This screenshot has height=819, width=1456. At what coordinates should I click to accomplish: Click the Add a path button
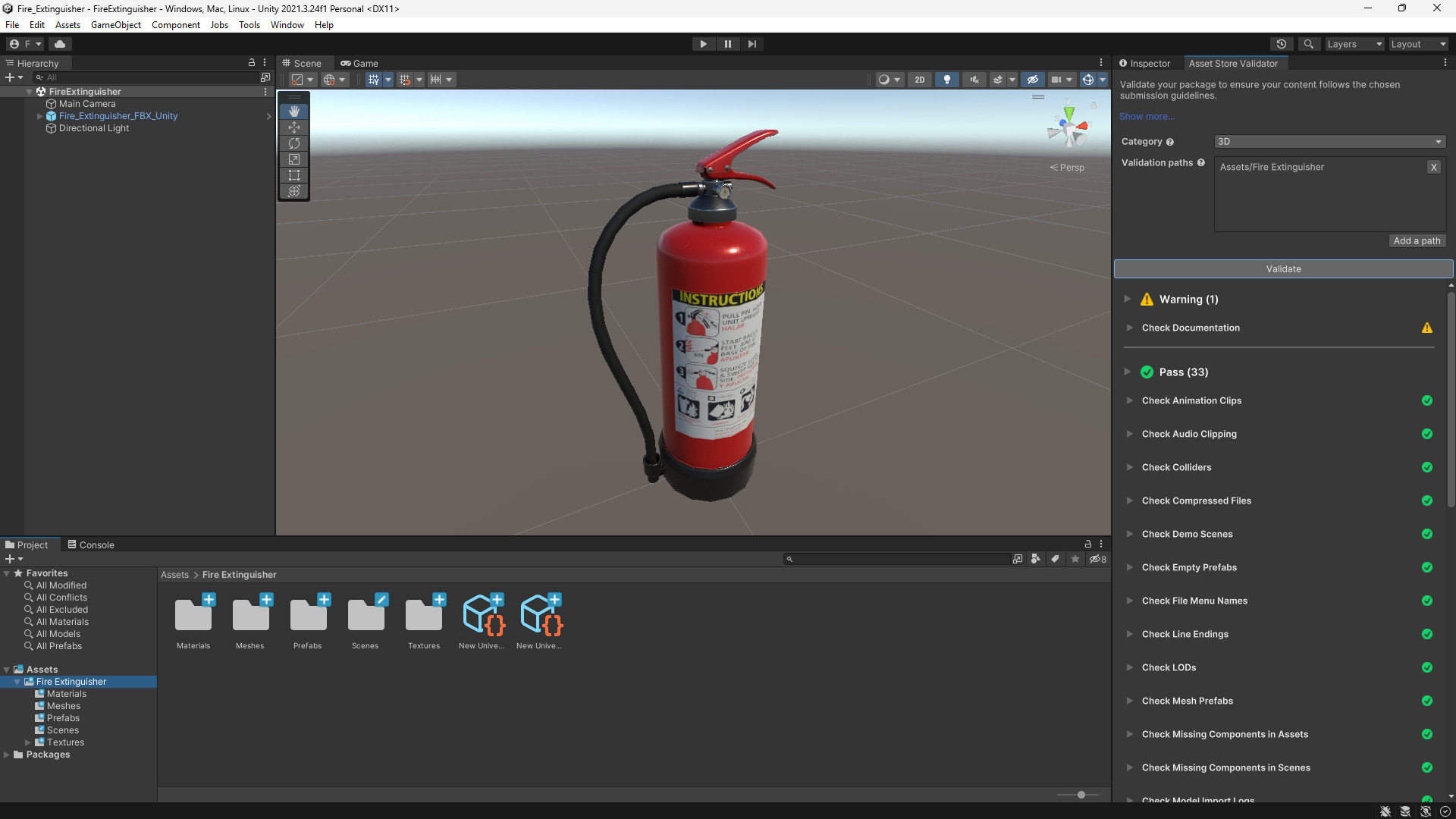(1417, 241)
